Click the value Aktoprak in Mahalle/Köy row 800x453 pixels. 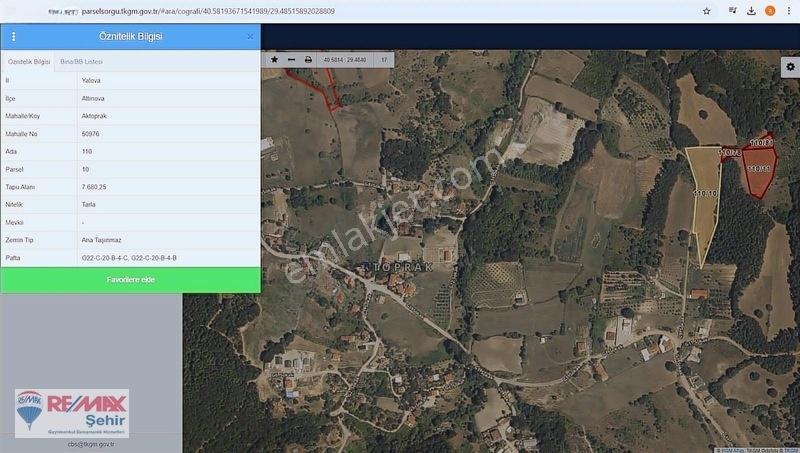(94, 116)
